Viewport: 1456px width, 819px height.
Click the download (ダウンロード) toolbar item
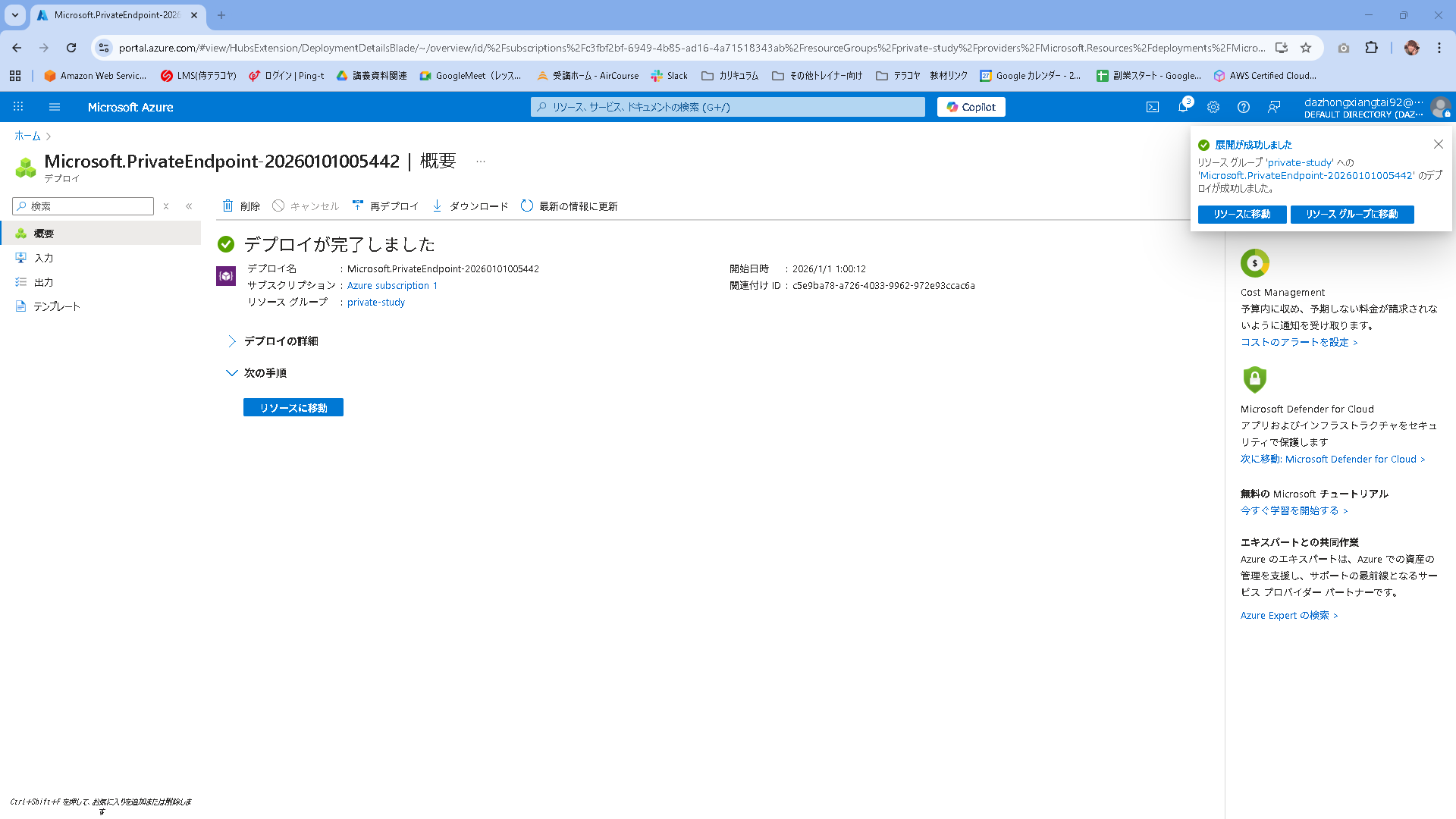coord(470,206)
